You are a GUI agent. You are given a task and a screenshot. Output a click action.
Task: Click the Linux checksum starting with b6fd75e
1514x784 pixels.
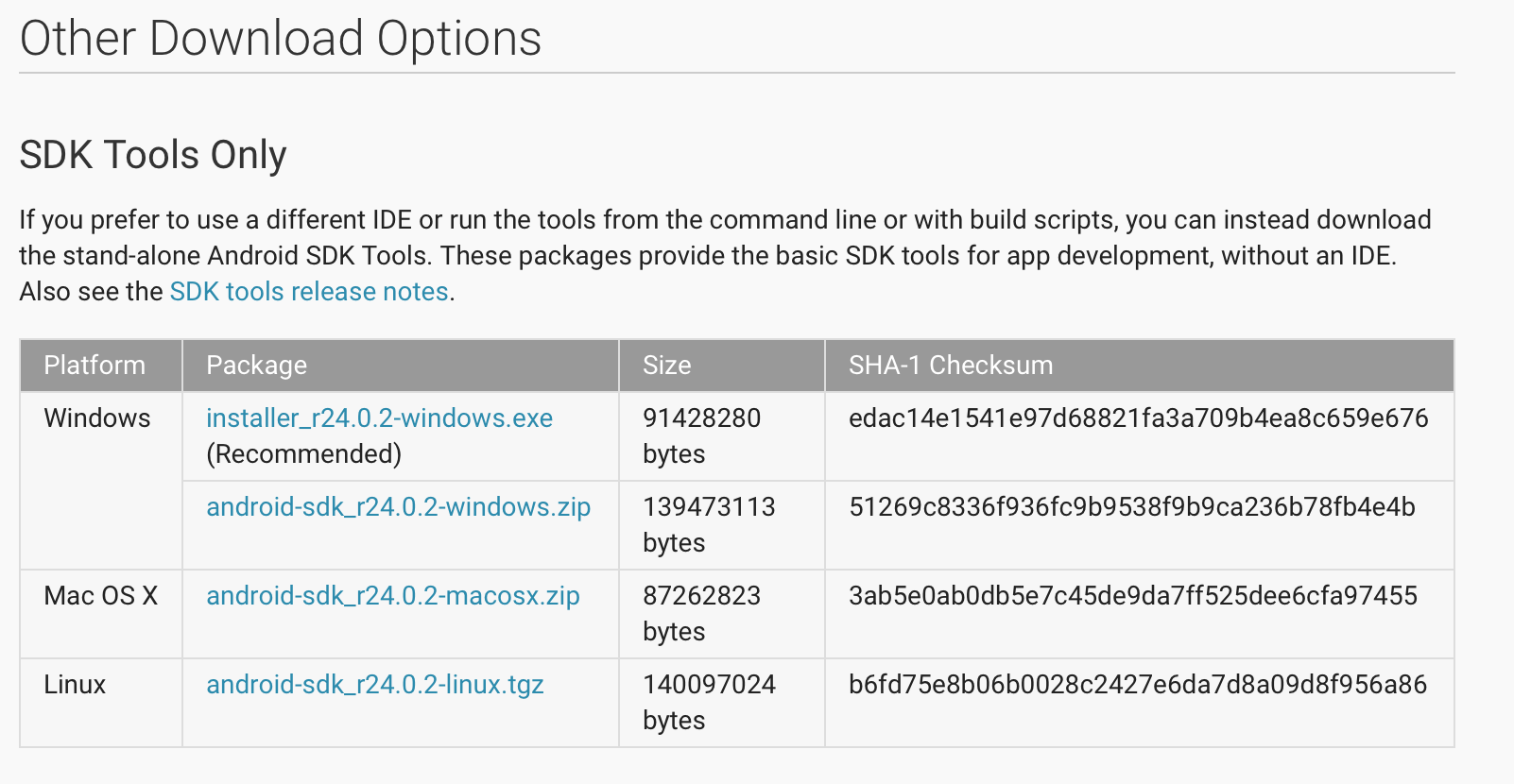click(1137, 685)
